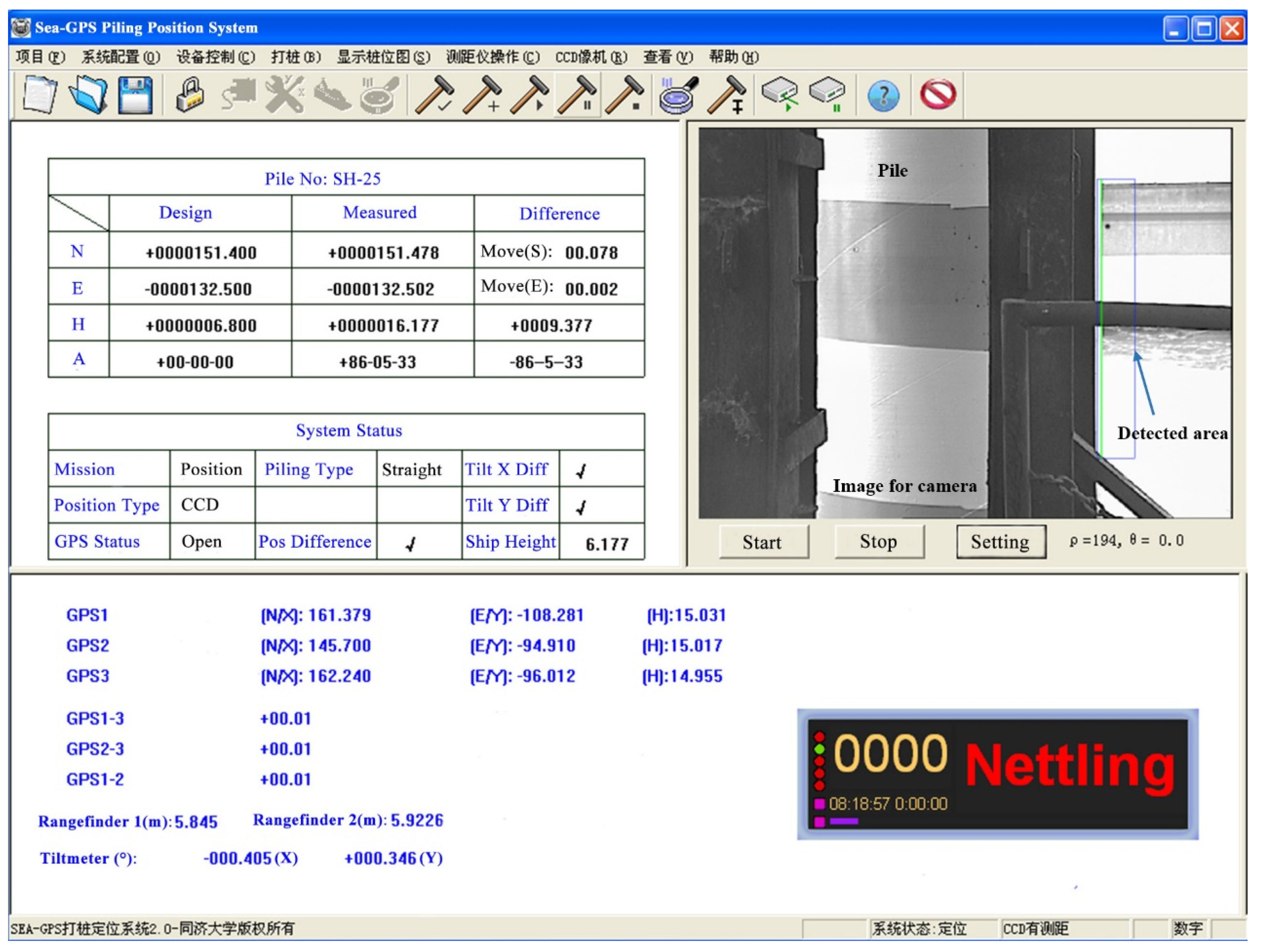
Task: Click the new project document icon
Action: 39,95
